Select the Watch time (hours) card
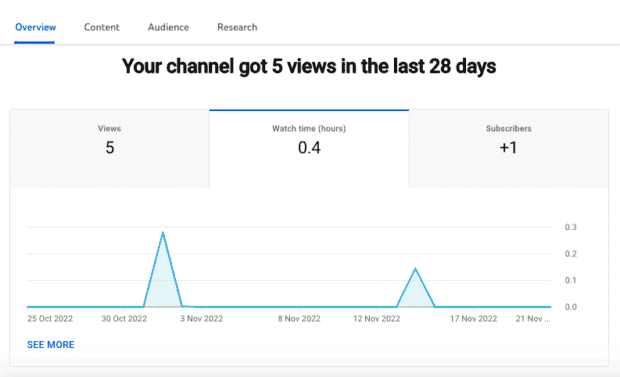 click(309, 148)
